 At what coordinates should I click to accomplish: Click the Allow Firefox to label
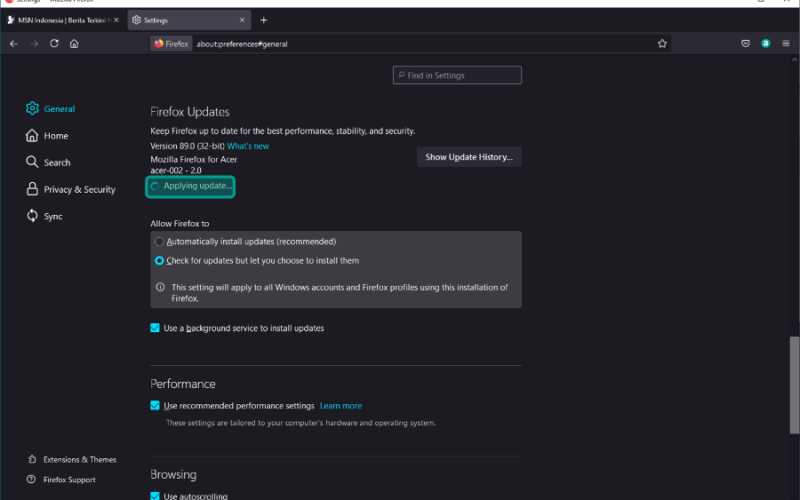click(180, 223)
